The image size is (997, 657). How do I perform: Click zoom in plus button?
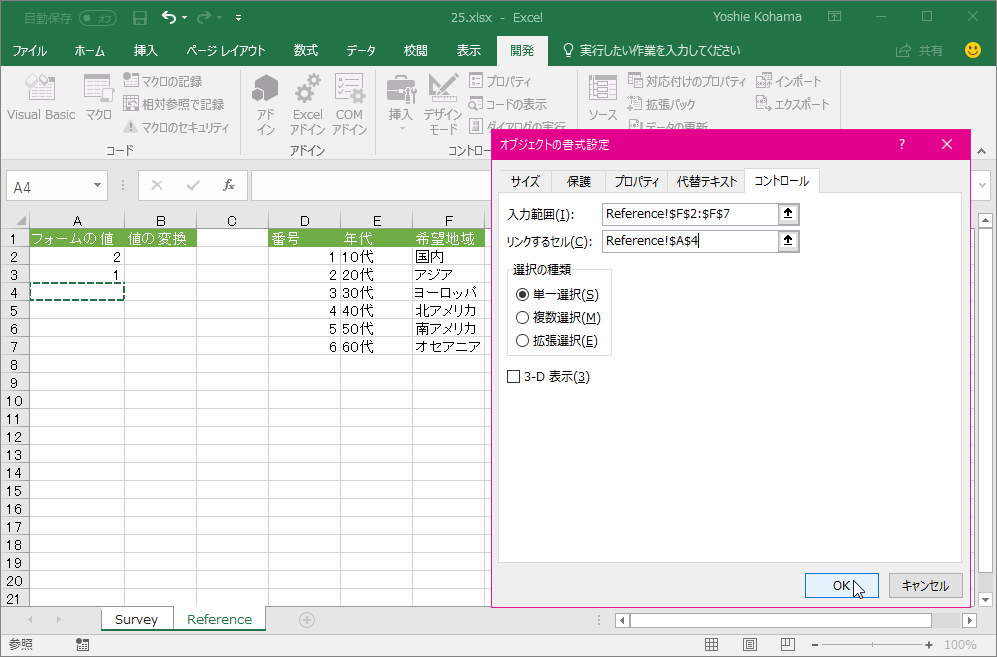pos(929,644)
